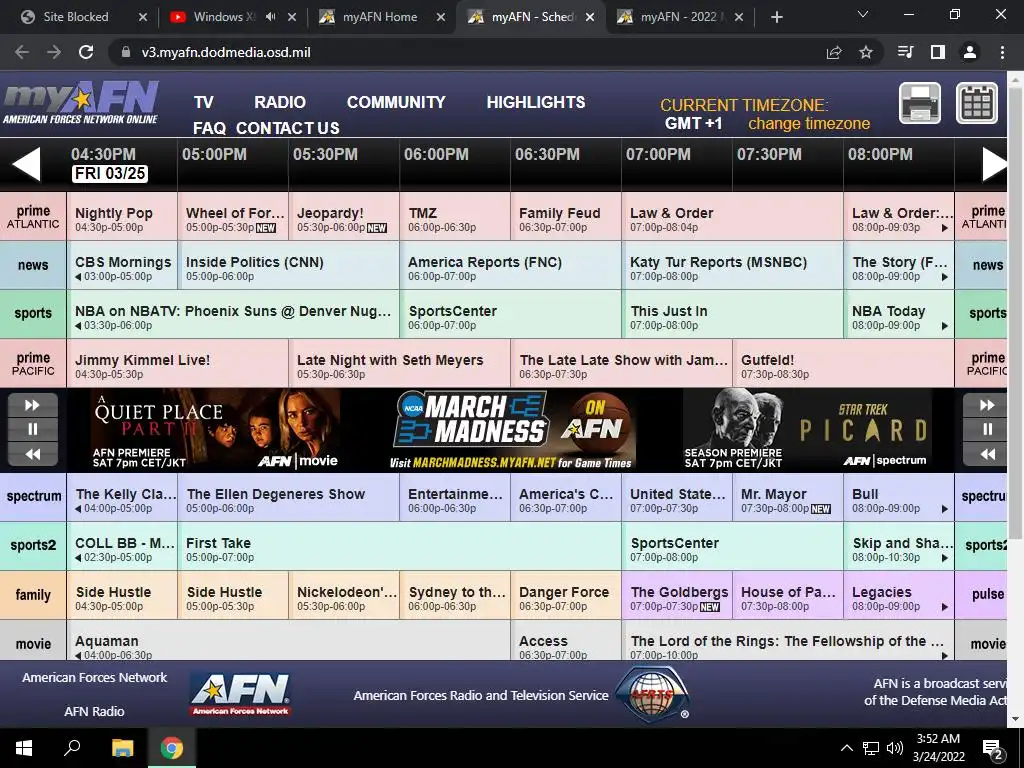The height and width of the screenshot is (768, 1024).
Task: Pause banner carousel on left side
Action: pos(33,429)
